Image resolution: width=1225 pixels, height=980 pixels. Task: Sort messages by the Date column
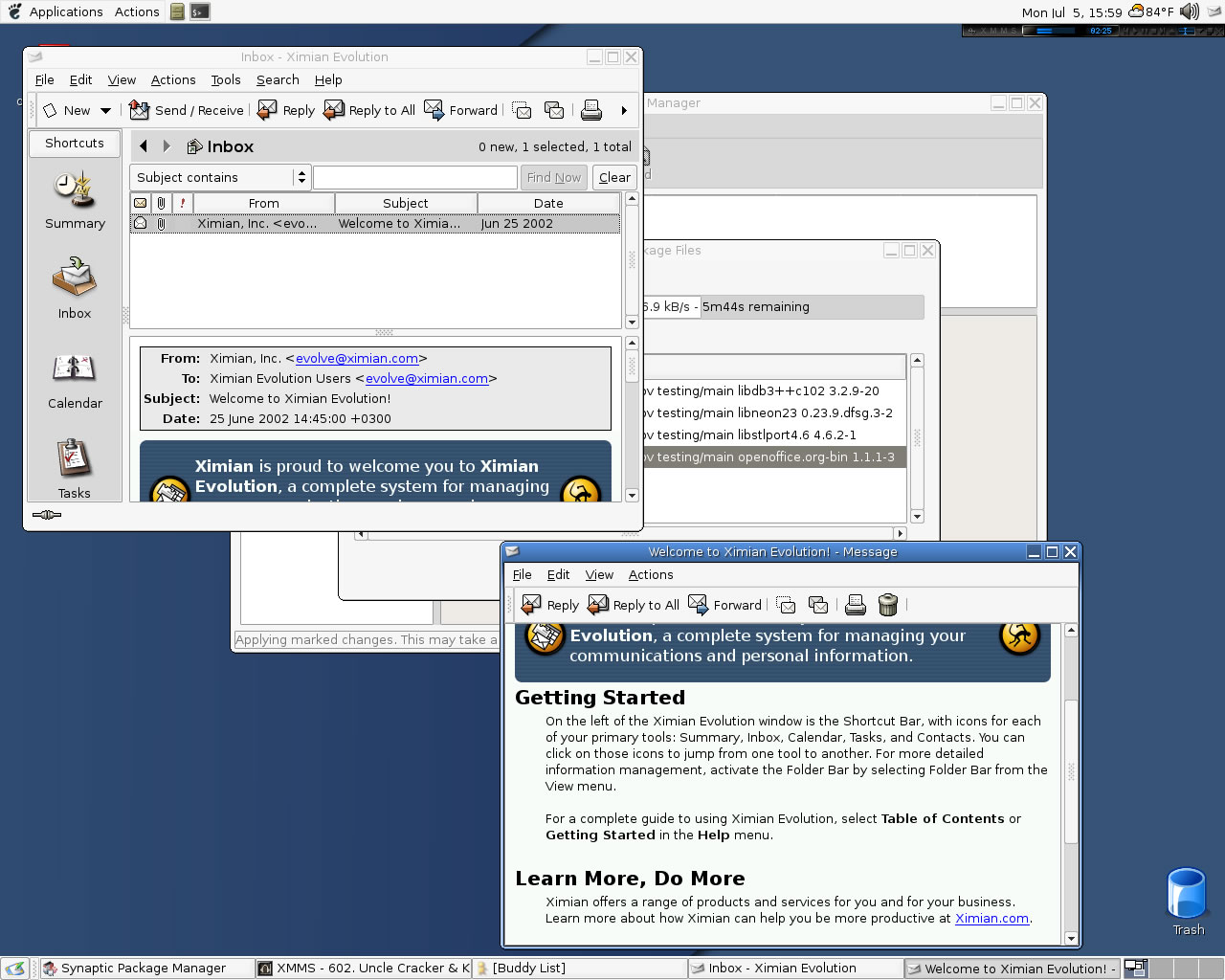548,203
